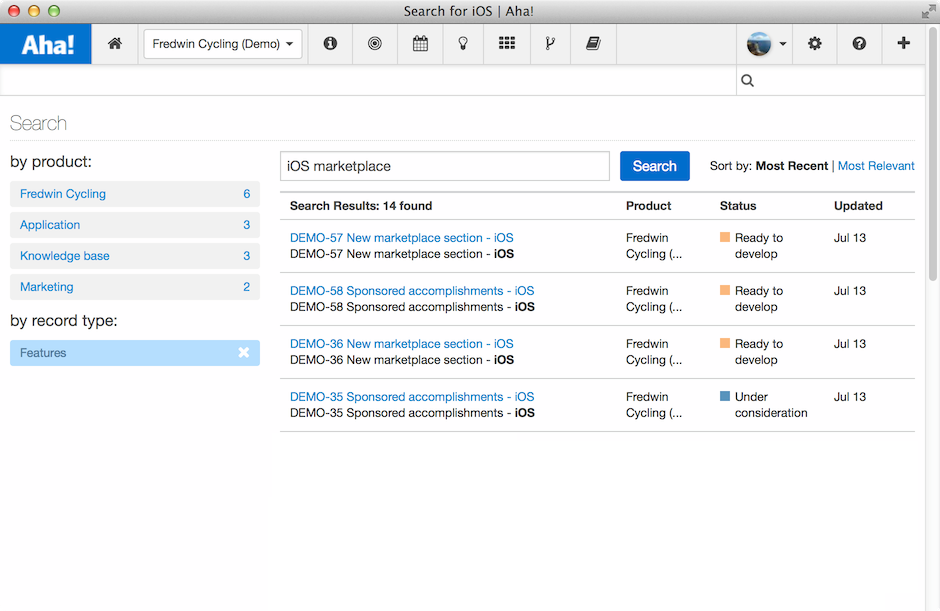Open DEMO-57 New marketplace section record
The image size is (940, 611).
point(401,237)
